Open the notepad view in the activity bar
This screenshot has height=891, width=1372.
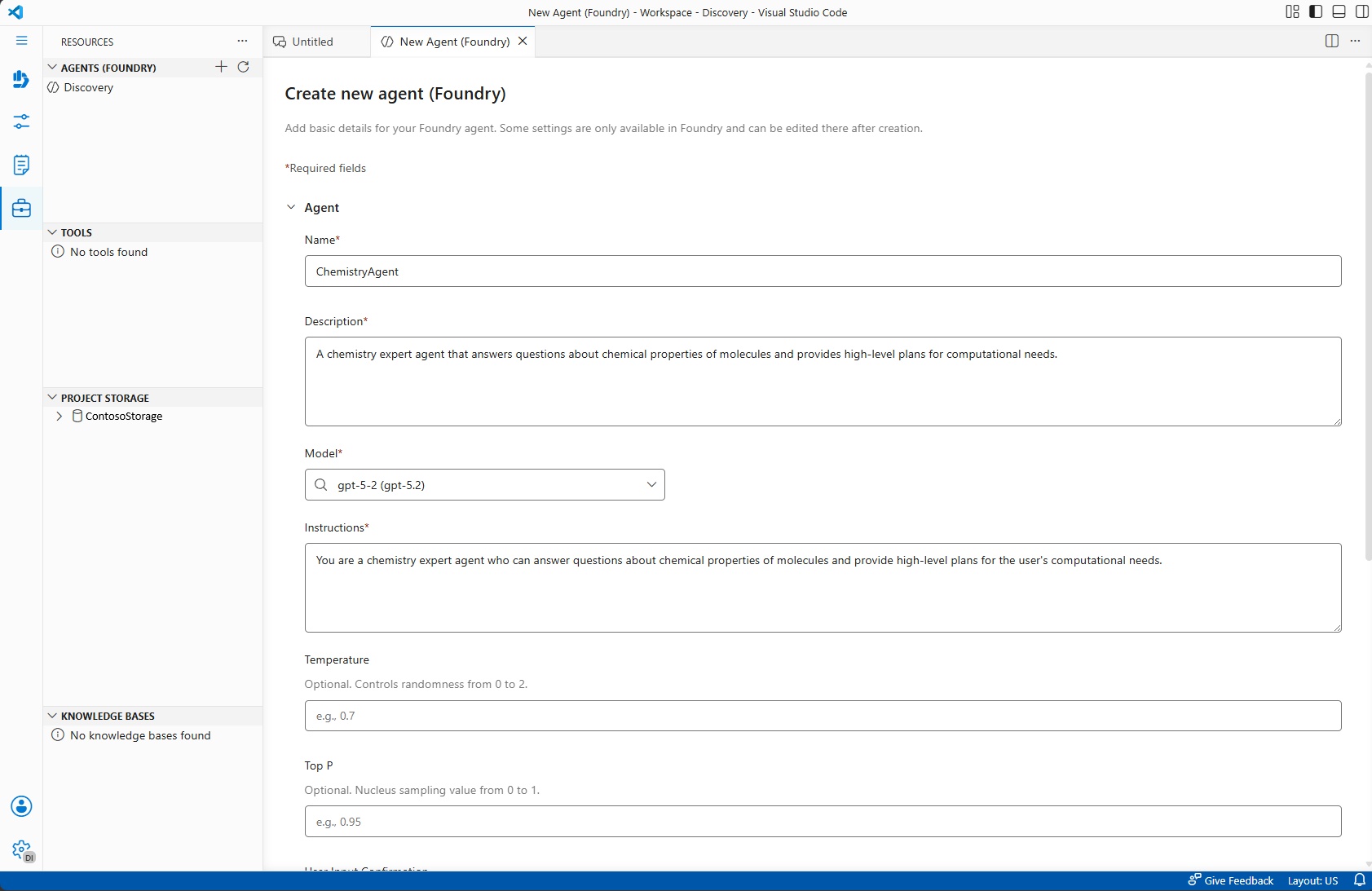21,165
